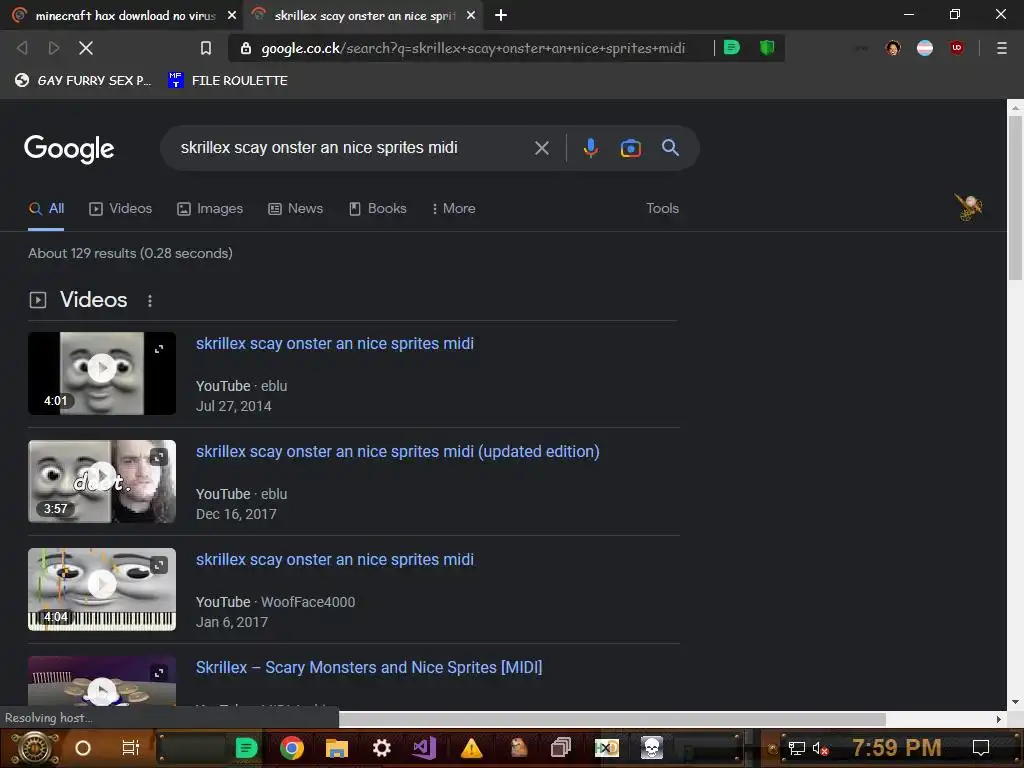The width and height of the screenshot is (1024, 768).
Task: Click the browser forward navigation arrow
Action: coord(54,48)
